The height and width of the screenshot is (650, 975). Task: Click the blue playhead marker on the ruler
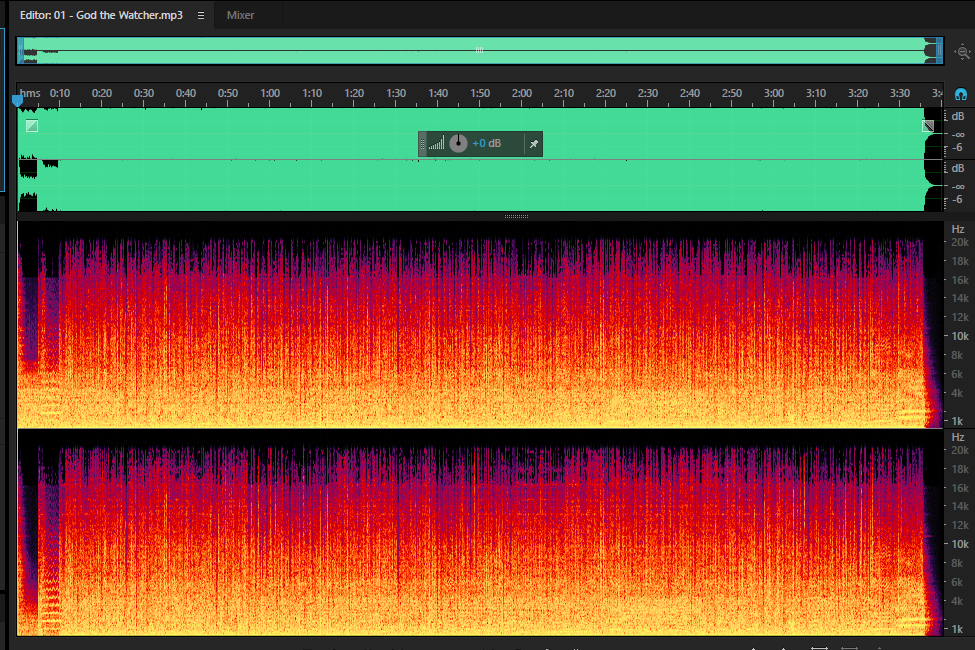pyautogui.click(x=17, y=100)
